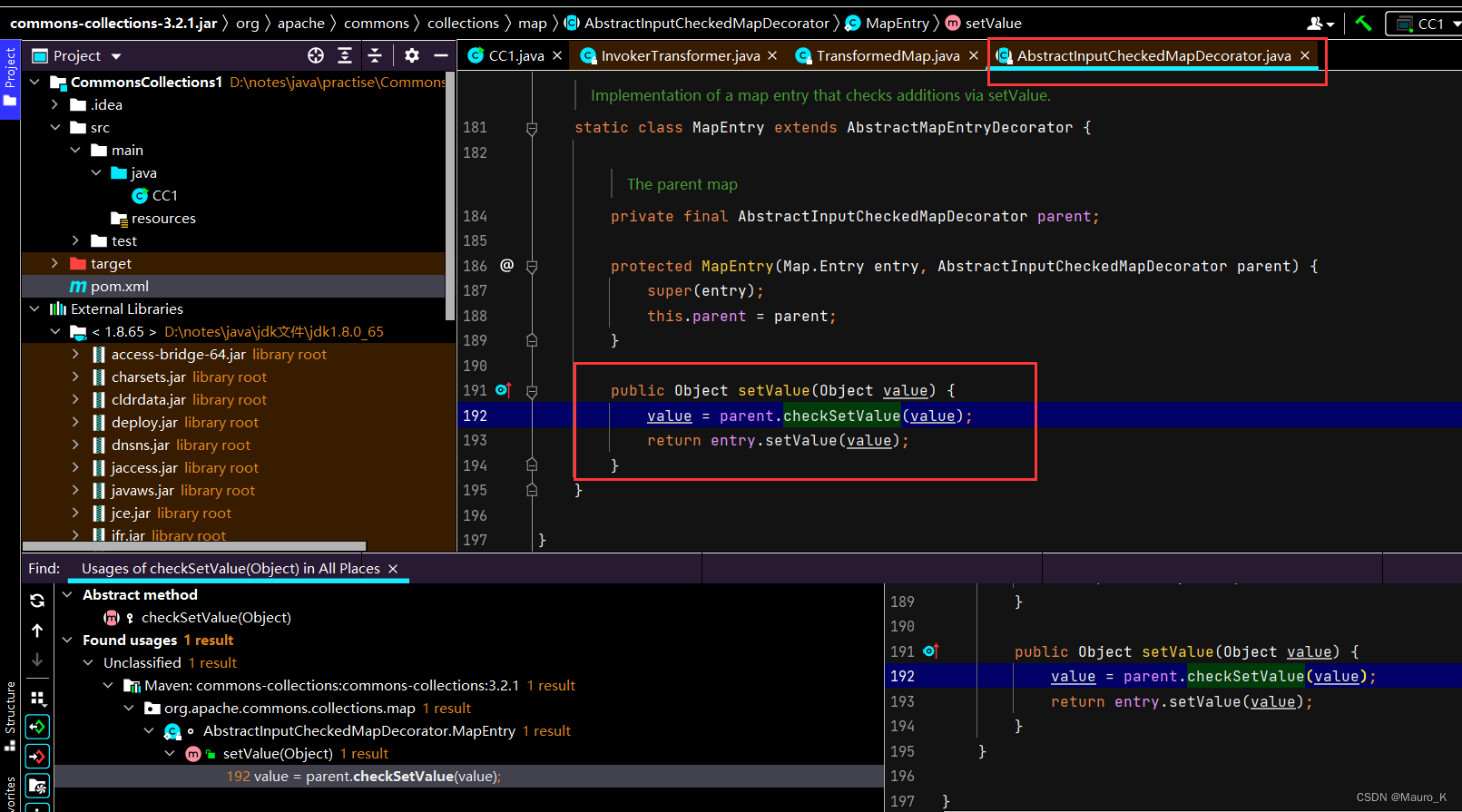Open Project panel settings gear

click(412, 55)
